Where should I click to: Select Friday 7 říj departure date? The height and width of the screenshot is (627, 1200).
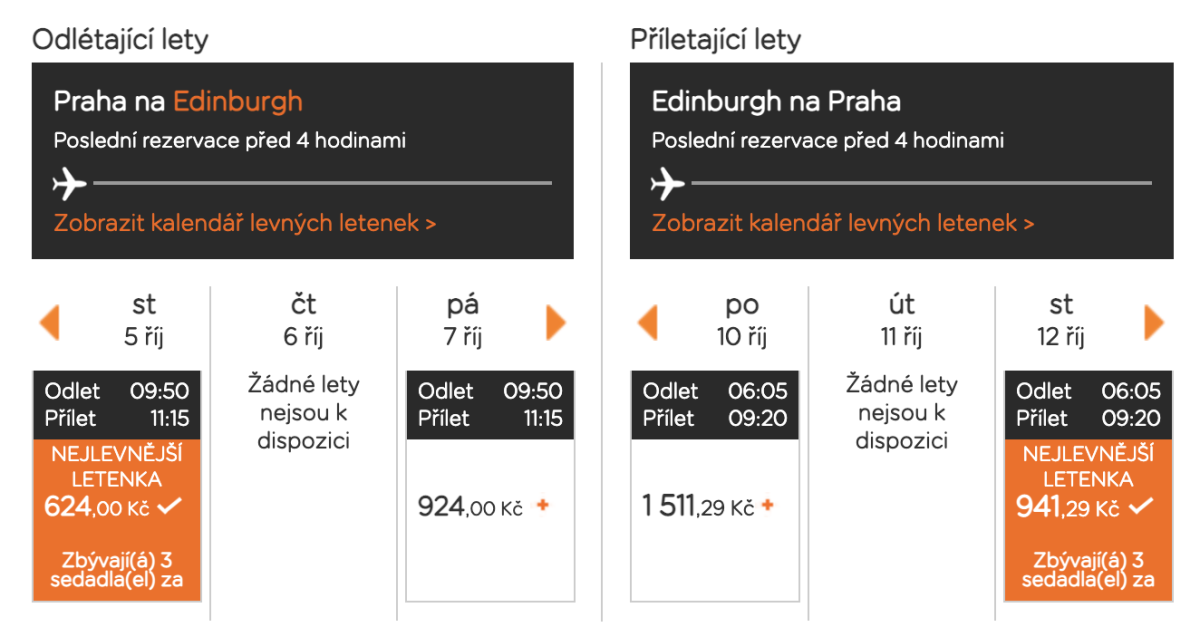(463, 320)
